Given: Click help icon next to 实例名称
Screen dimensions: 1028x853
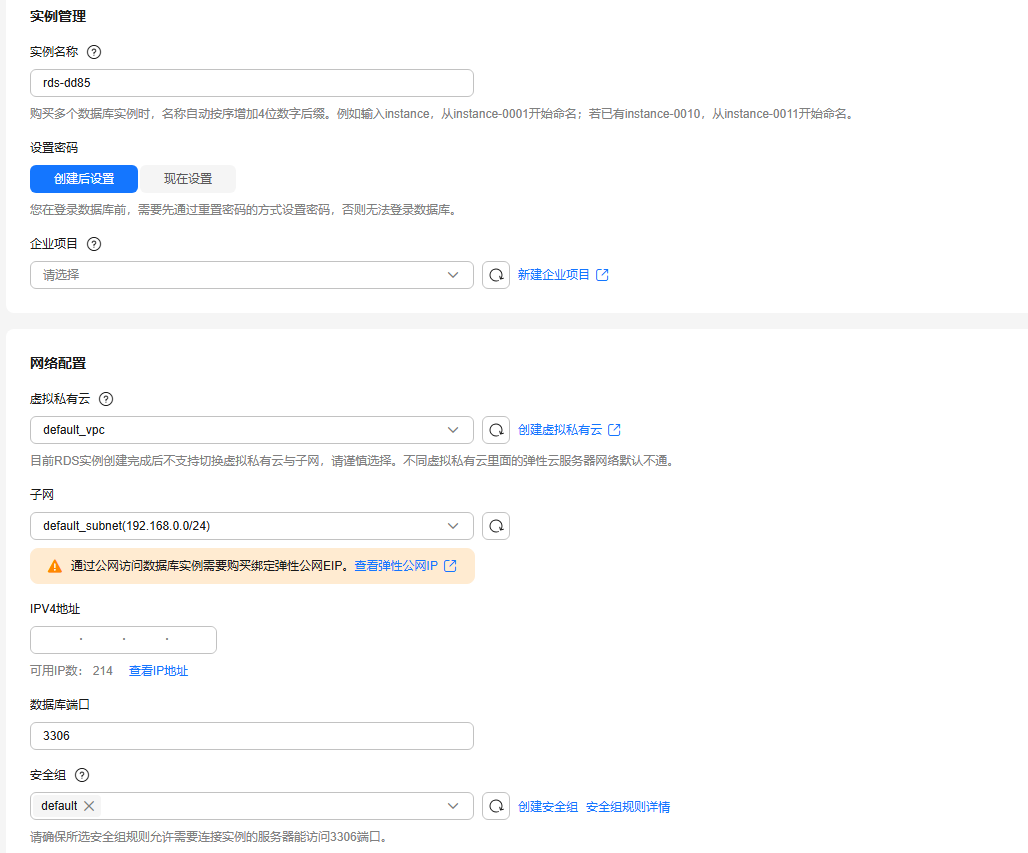Looking at the screenshot, I should pos(95,52).
